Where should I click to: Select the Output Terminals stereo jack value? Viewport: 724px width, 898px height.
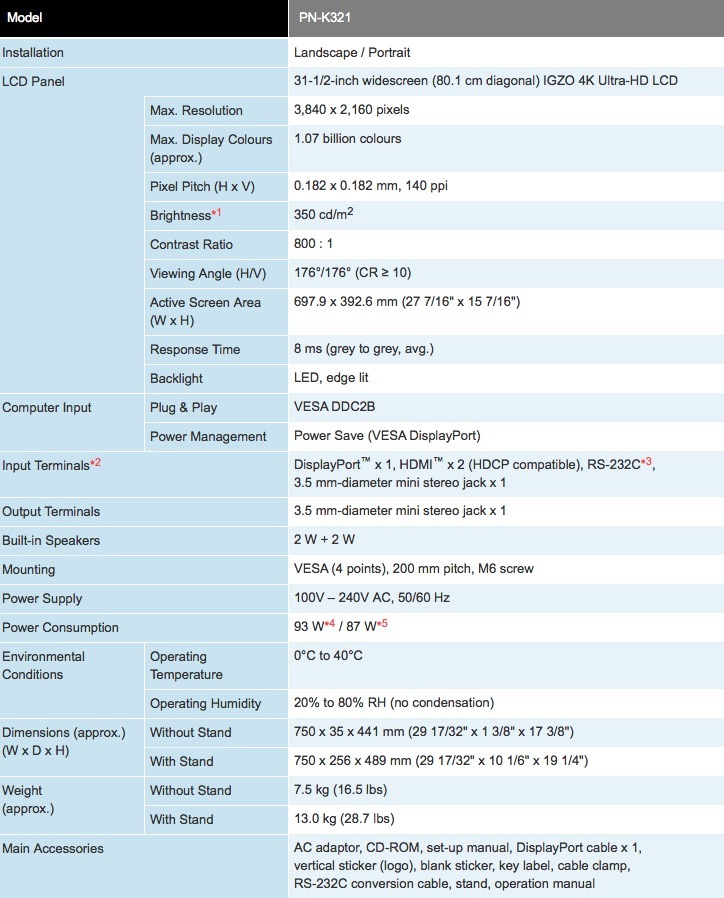[400, 511]
